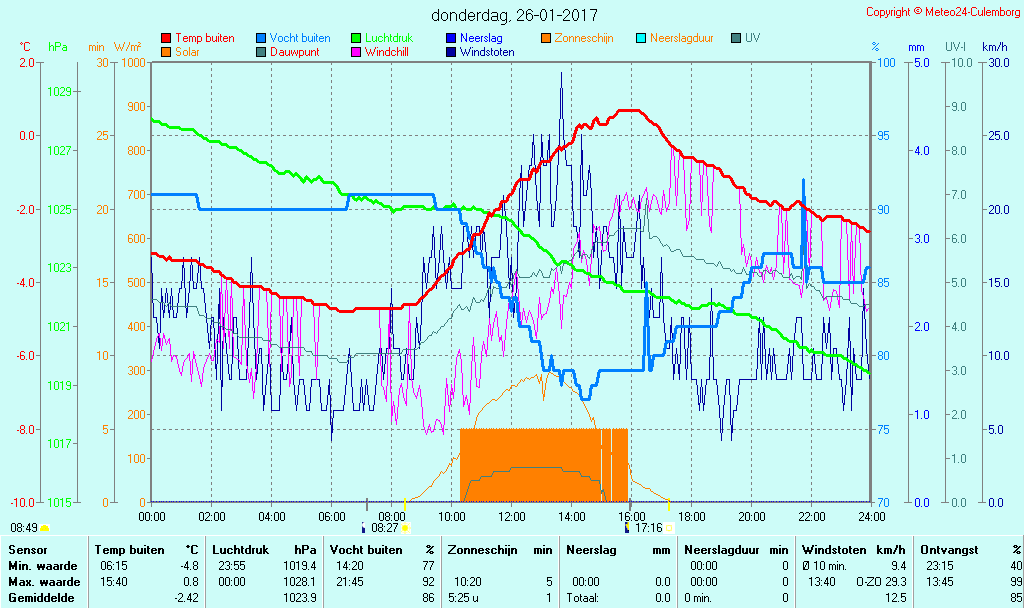Click the blue Vocht buiten legend square
The height and width of the screenshot is (608, 1026).
261,38
